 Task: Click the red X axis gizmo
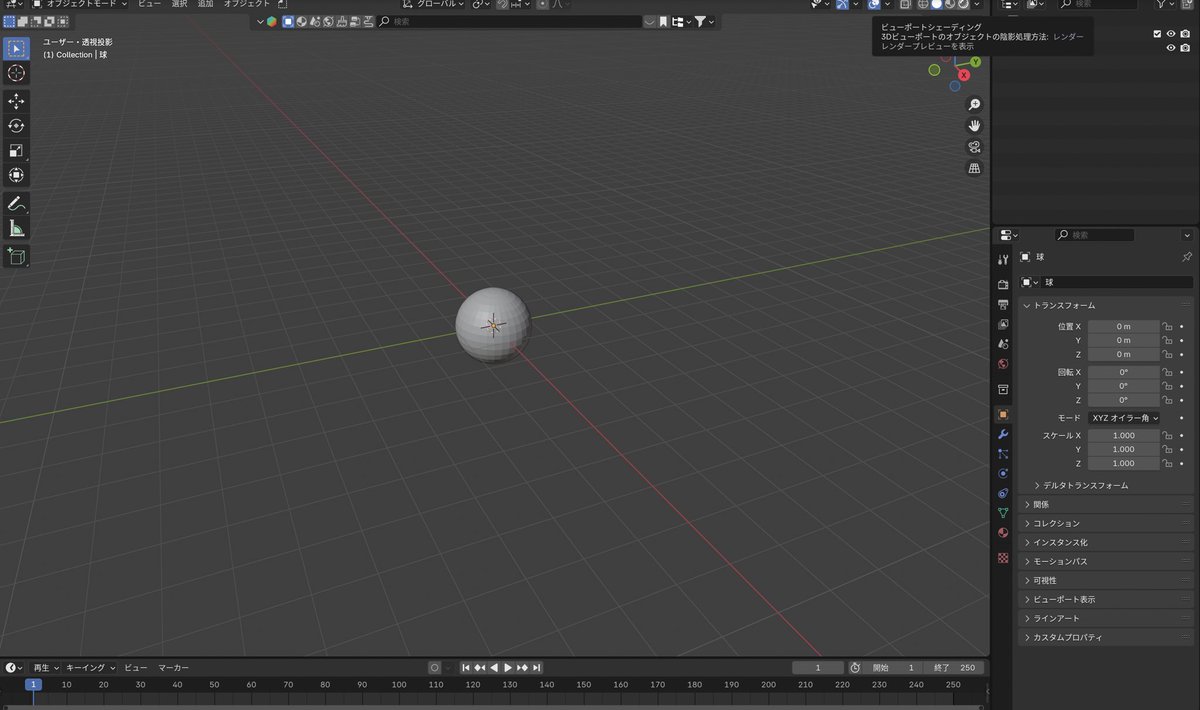(964, 75)
